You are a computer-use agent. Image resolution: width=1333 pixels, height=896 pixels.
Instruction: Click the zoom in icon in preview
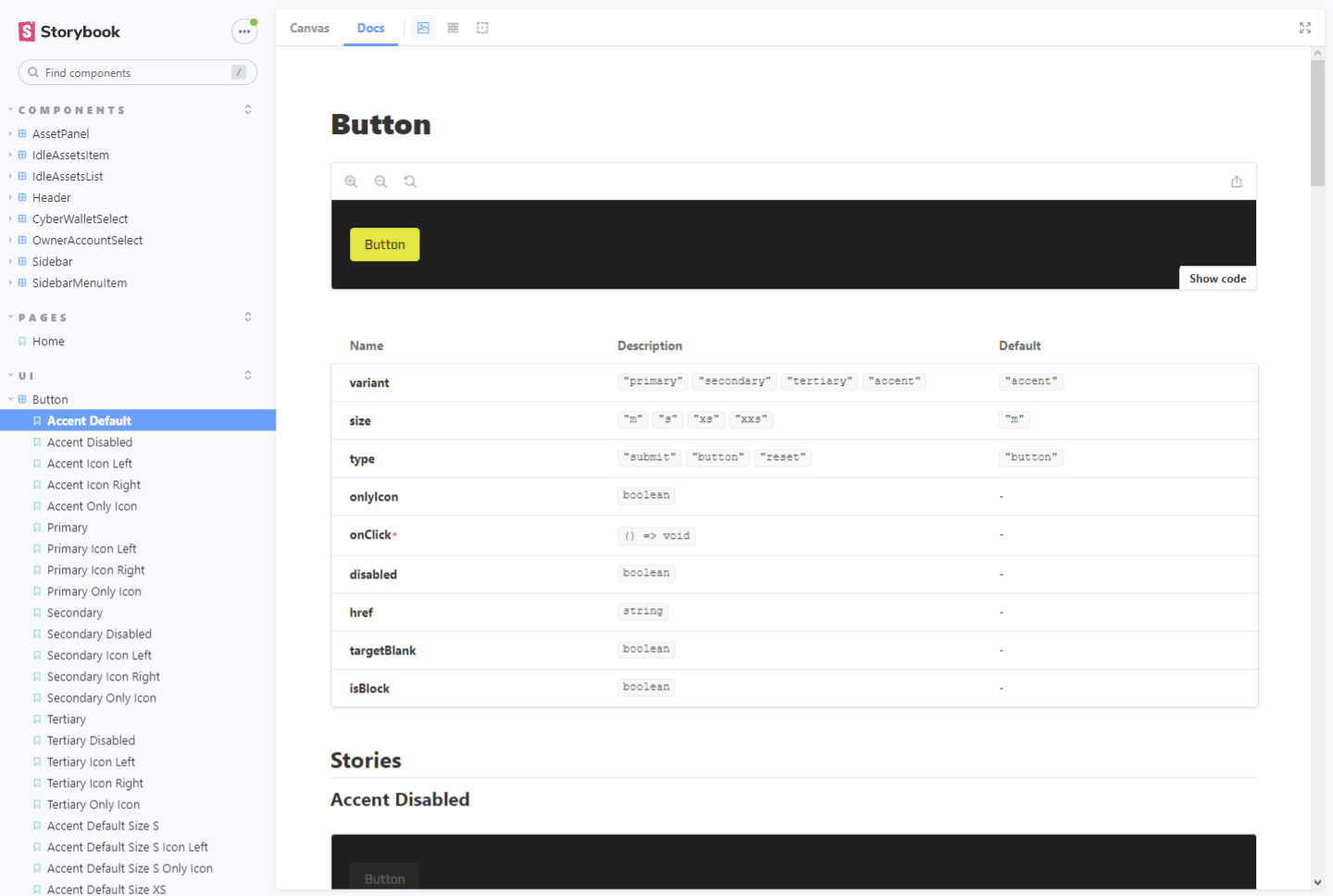click(351, 181)
